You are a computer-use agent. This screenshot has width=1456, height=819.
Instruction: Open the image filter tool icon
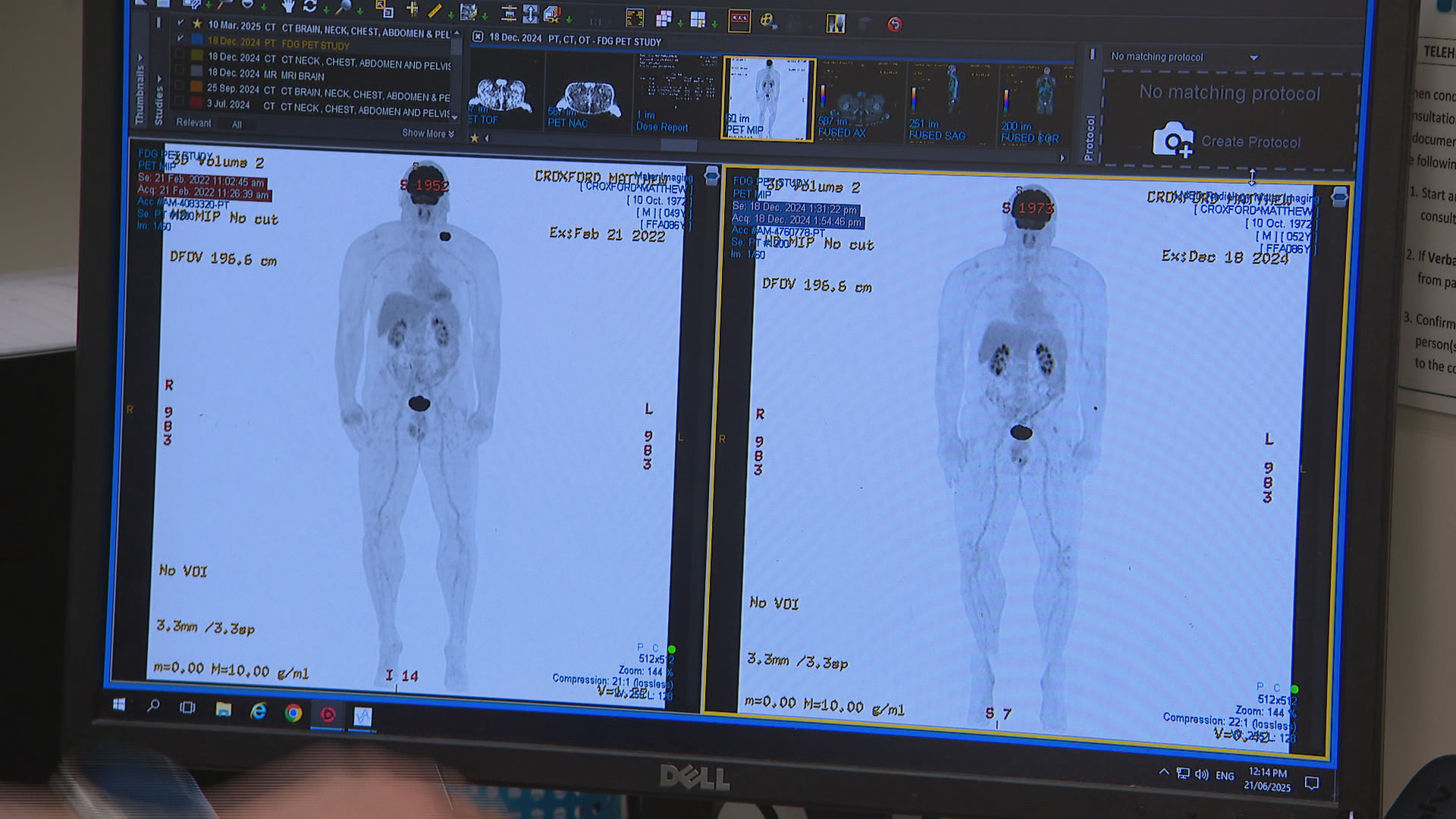pos(469,11)
